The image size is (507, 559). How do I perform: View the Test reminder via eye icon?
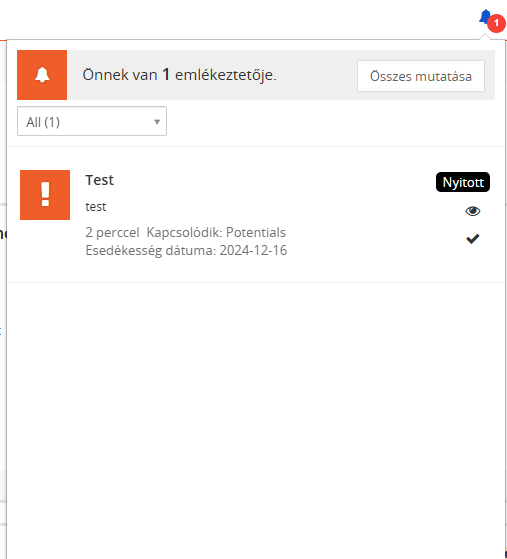coord(473,211)
